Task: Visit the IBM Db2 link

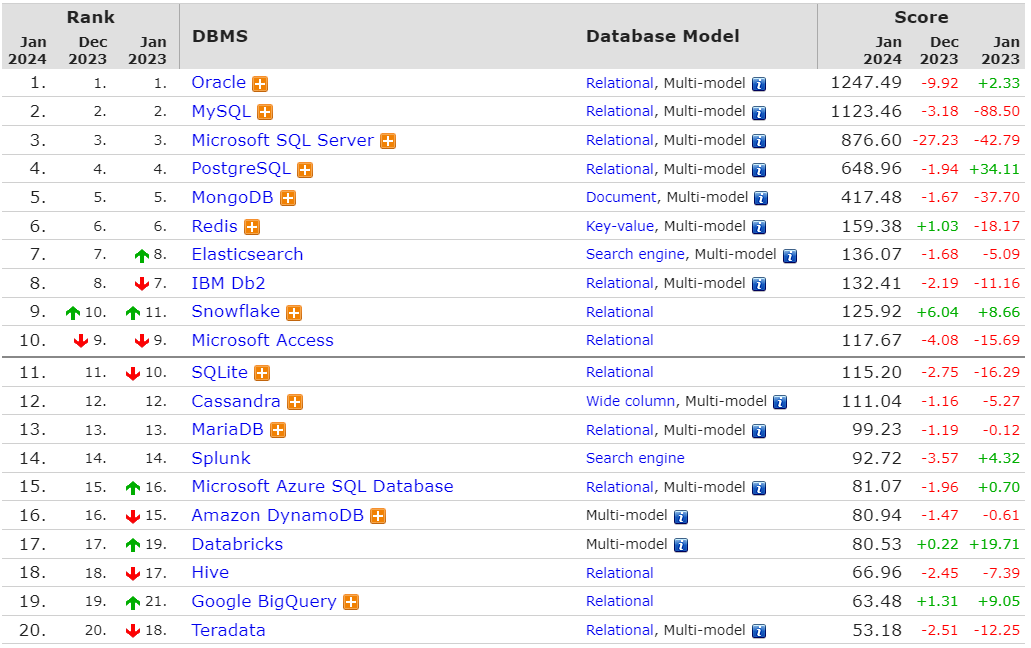Action: (228, 283)
